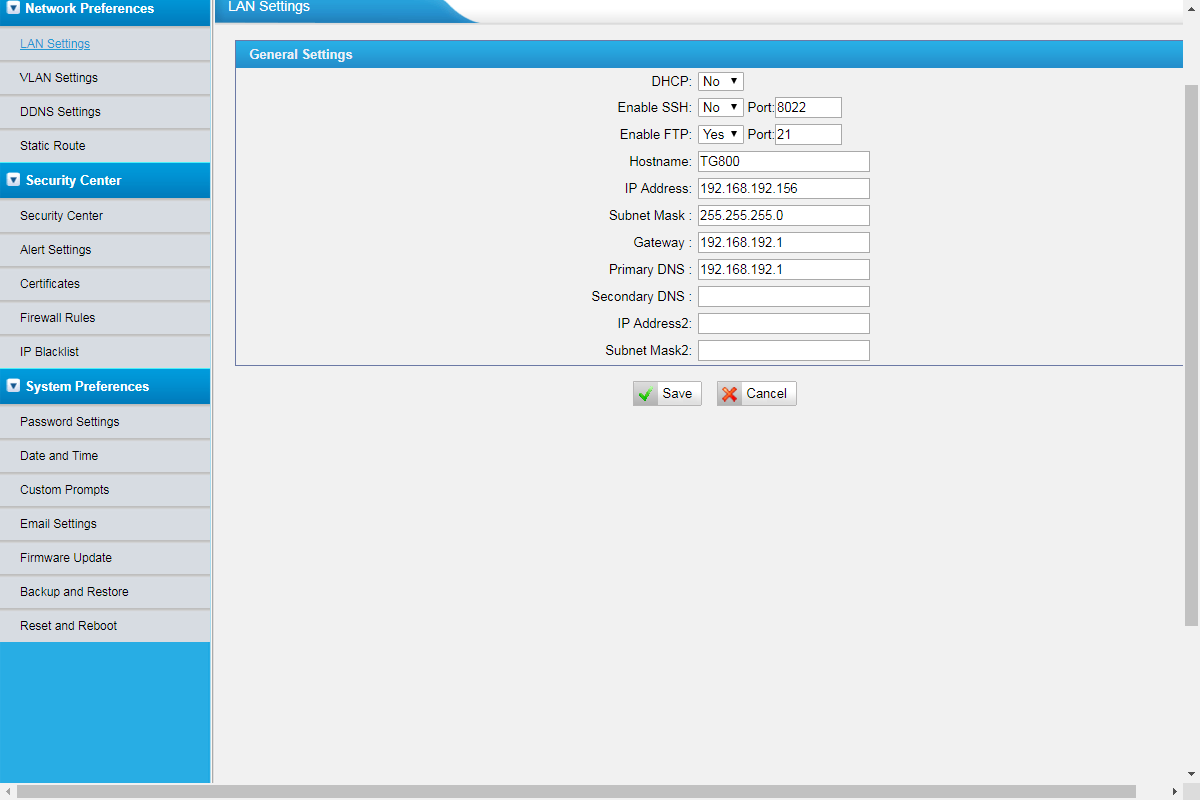Open the DHCP dropdown

[720, 81]
